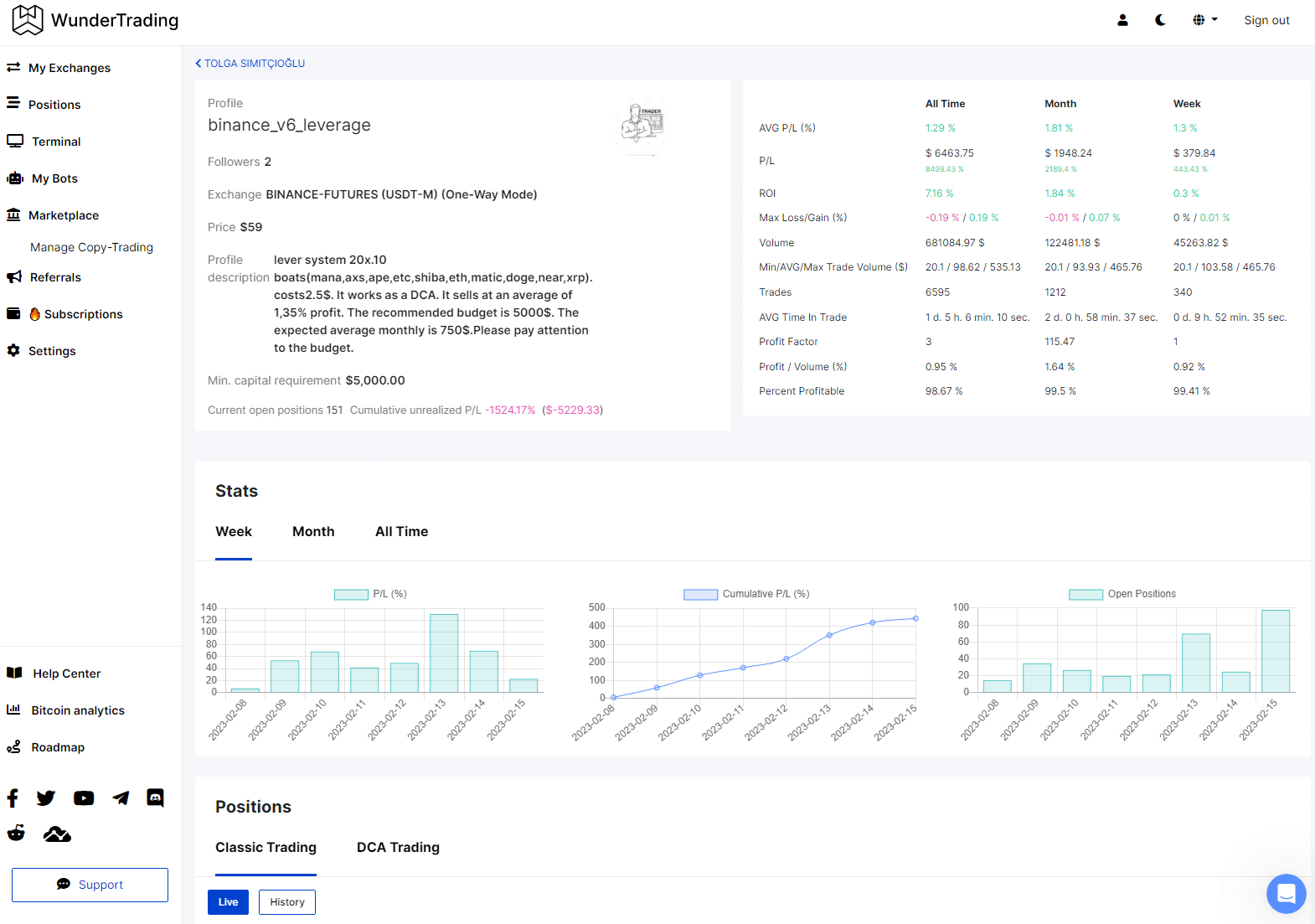Screen dimensions: 1315x924
Task: Click the 2023-02-13 P/L bar
Action: [x=444, y=653]
